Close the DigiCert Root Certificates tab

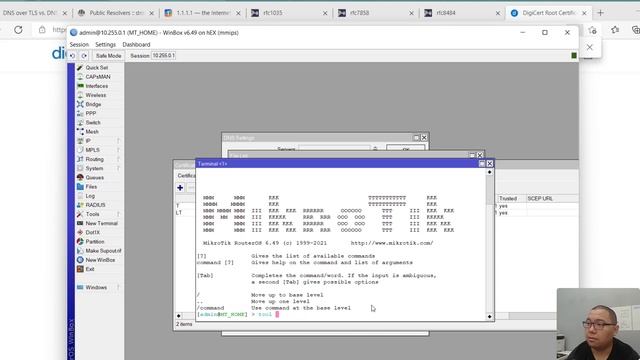584,13
